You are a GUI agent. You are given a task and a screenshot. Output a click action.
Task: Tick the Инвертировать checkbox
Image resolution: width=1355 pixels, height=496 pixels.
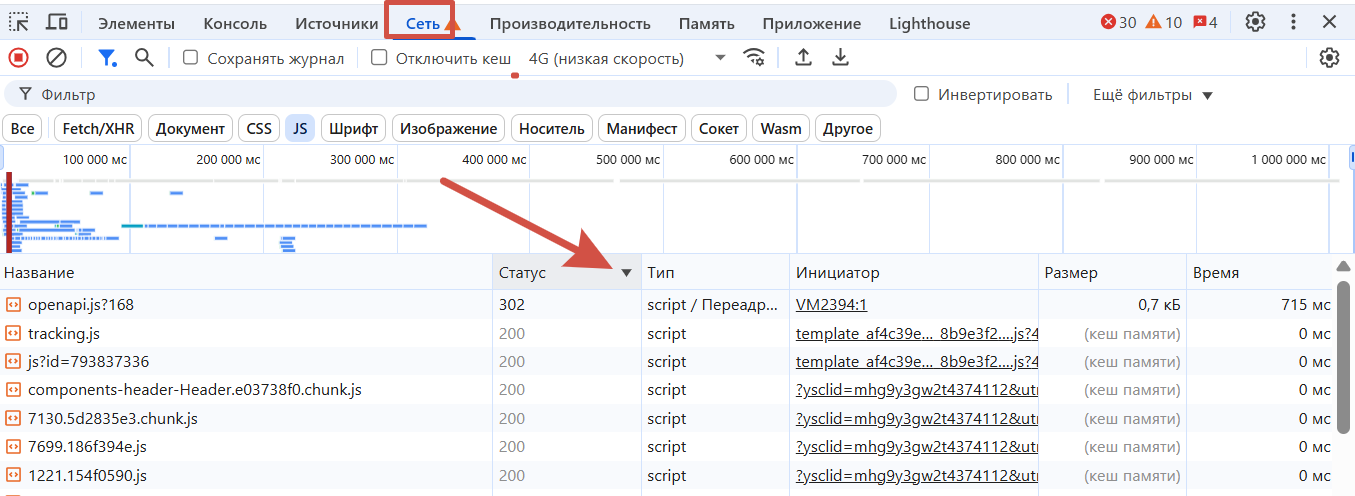[x=921, y=94]
